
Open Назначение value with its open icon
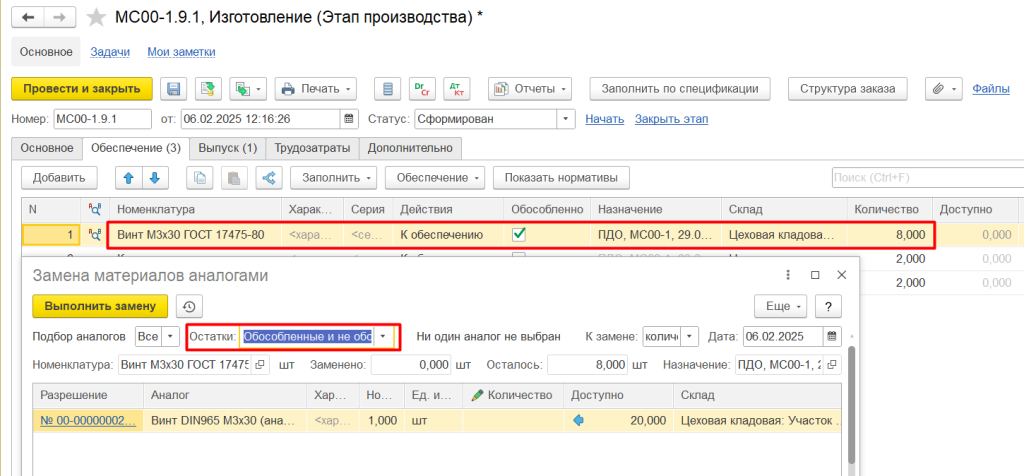[x=833, y=364]
